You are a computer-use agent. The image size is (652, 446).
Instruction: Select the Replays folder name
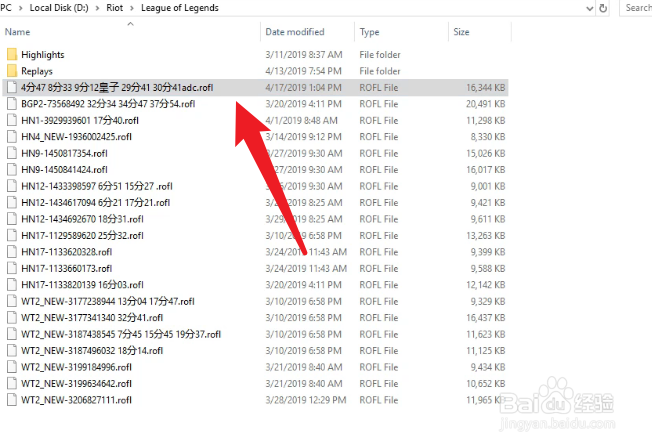[x=37, y=71]
